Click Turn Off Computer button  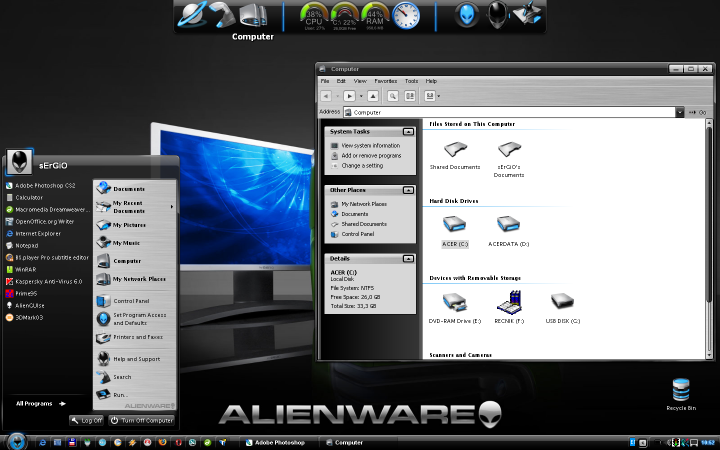[x=141, y=420]
